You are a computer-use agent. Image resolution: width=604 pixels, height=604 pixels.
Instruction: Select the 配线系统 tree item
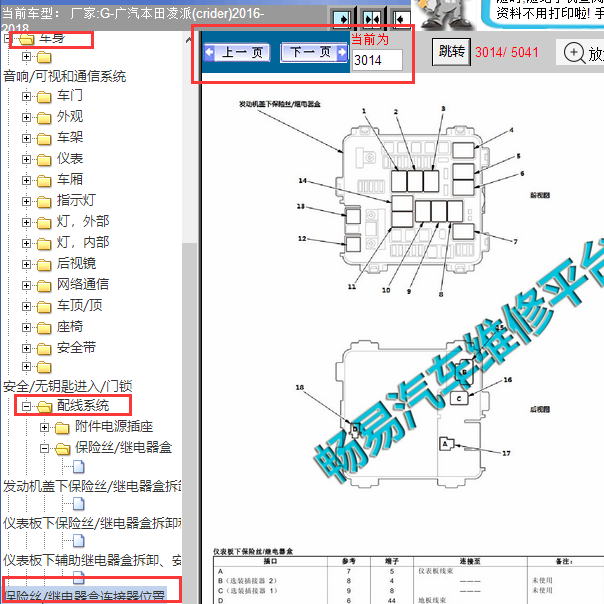pos(83,405)
